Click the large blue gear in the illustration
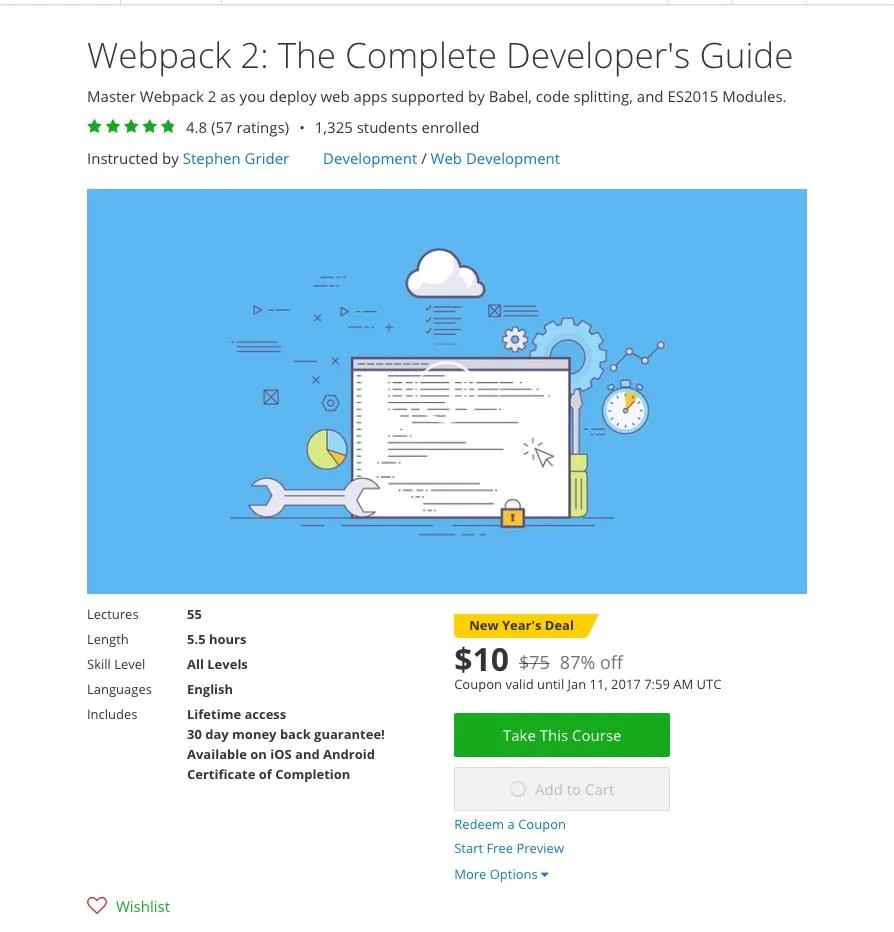The width and height of the screenshot is (894, 932). point(567,351)
